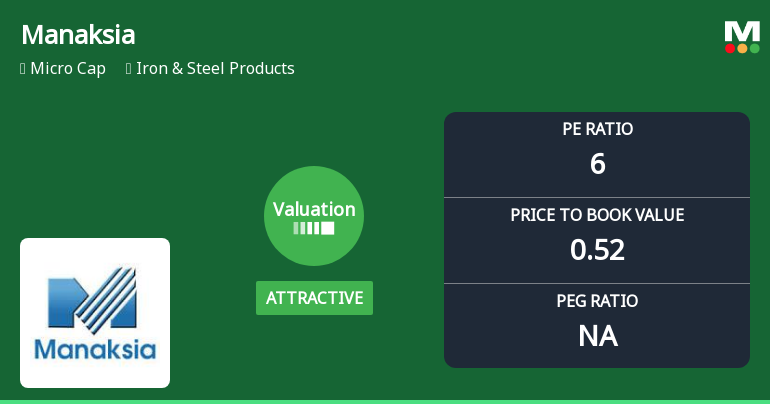The width and height of the screenshot is (770, 404).
Task: Click the light green bar at the bottom
Action: click(385, 401)
